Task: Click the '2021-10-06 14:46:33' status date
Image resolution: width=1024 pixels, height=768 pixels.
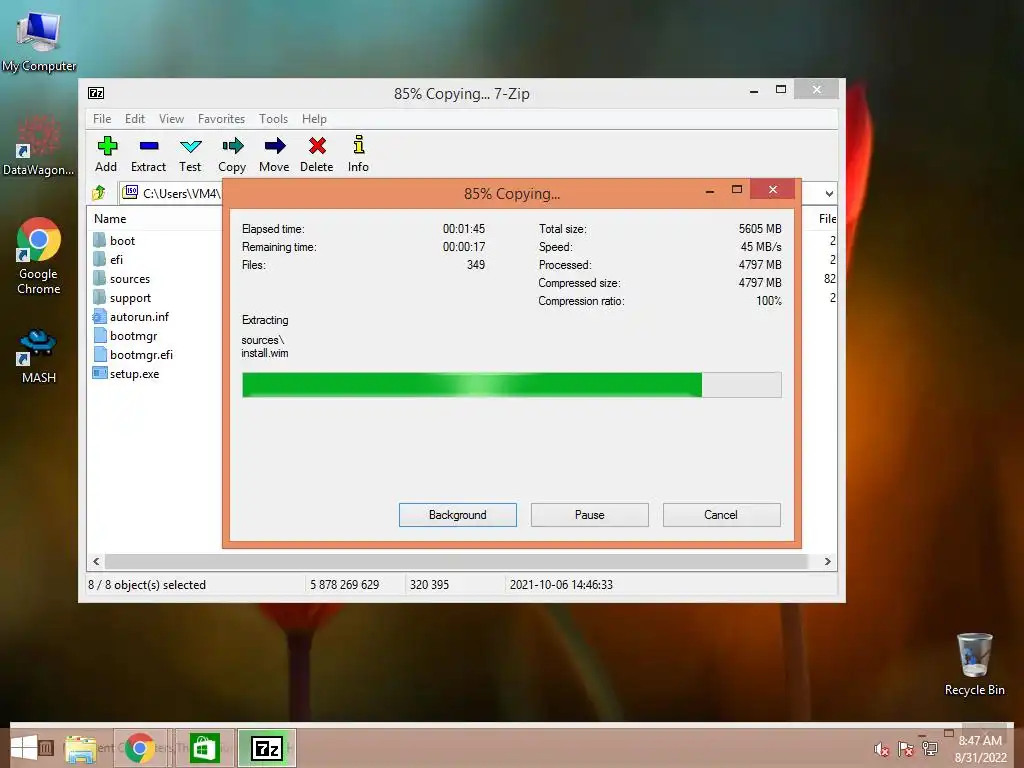Action: [561, 584]
